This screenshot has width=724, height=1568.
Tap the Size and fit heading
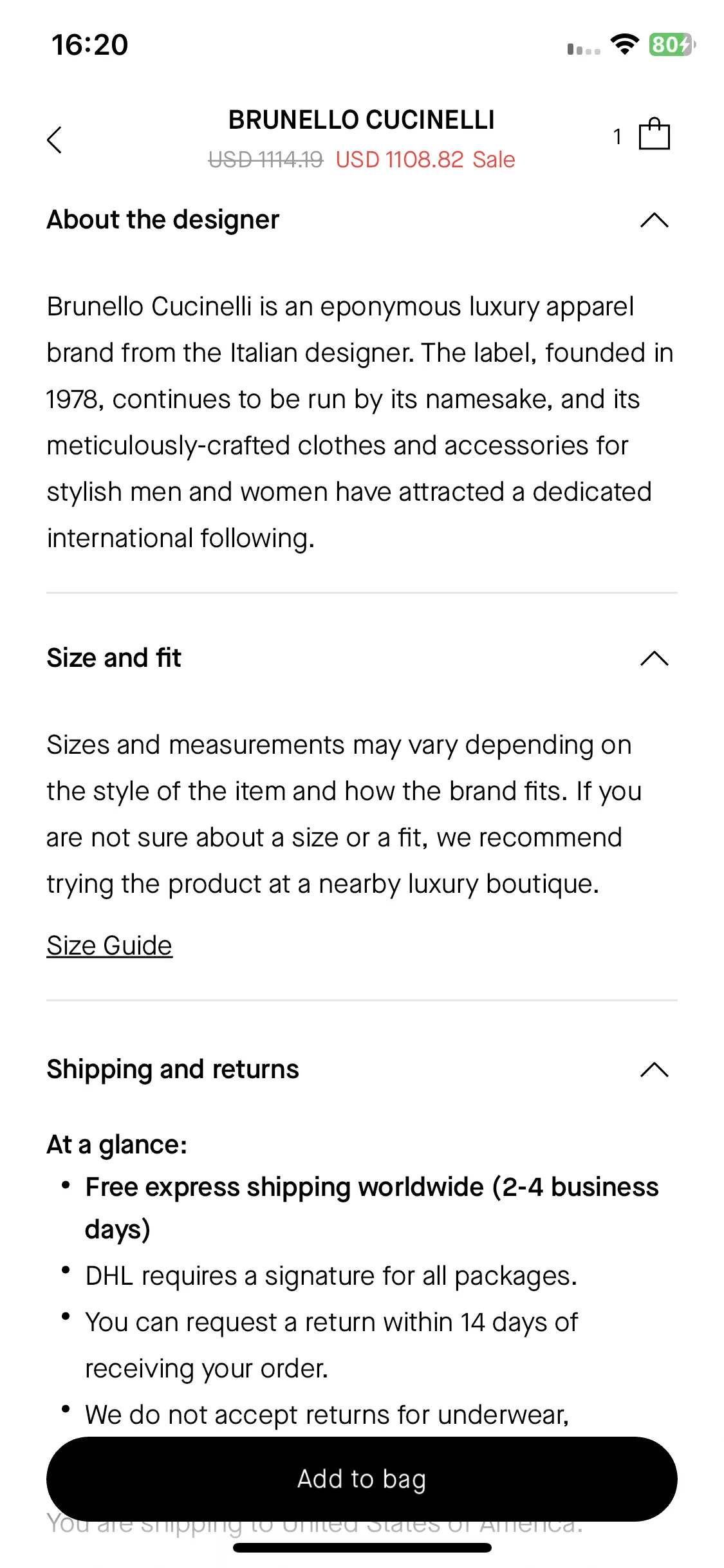click(x=114, y=658)
